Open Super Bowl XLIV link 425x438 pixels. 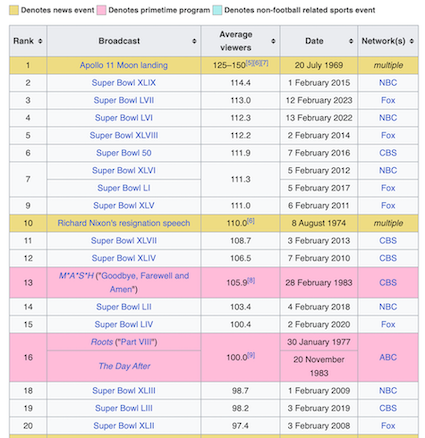click(124, 258)
